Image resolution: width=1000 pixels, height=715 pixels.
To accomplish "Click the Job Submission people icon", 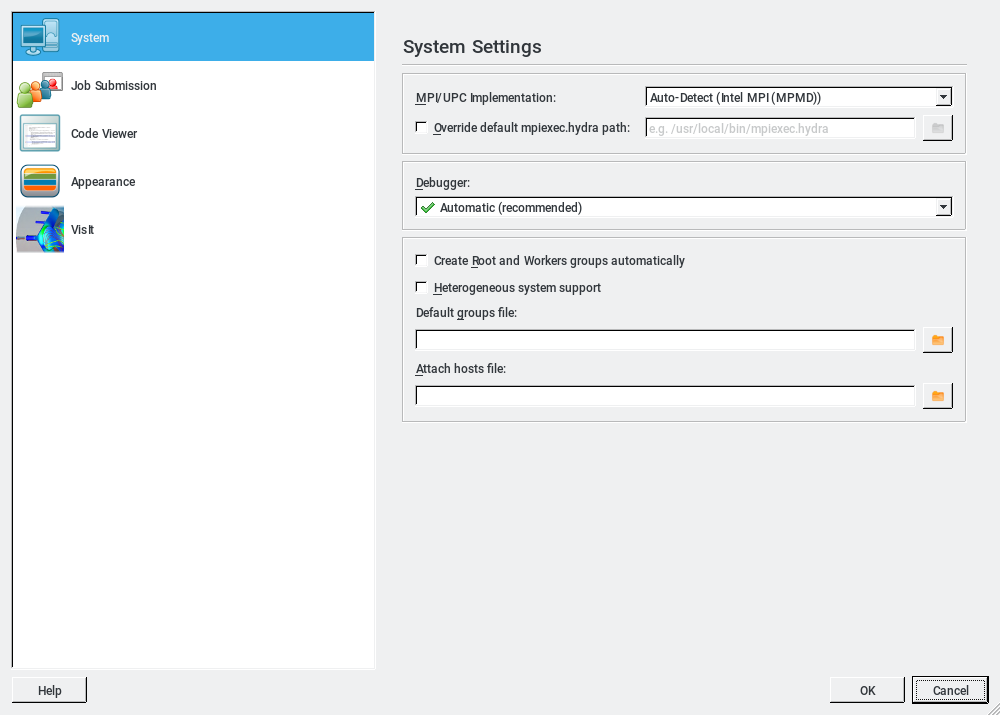I will tap(40, 87).
